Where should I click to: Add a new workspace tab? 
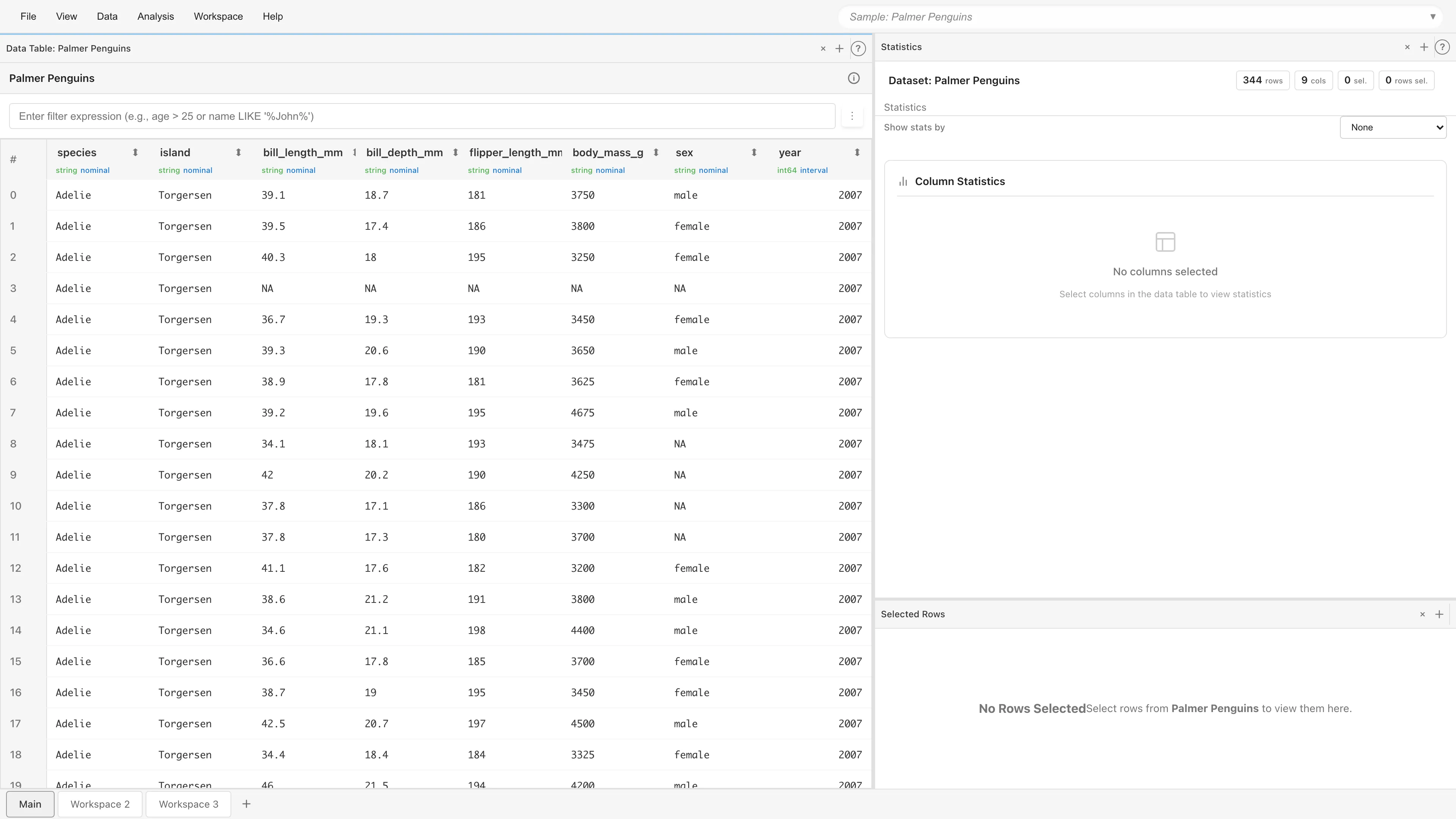246,804
